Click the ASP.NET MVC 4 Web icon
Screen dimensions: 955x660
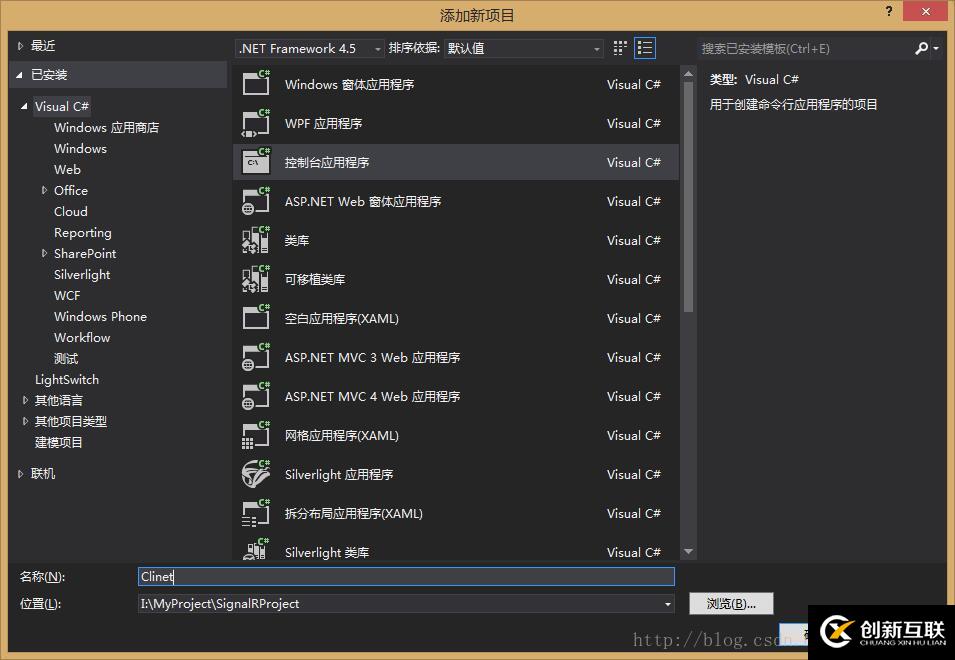tap(256, 395)
